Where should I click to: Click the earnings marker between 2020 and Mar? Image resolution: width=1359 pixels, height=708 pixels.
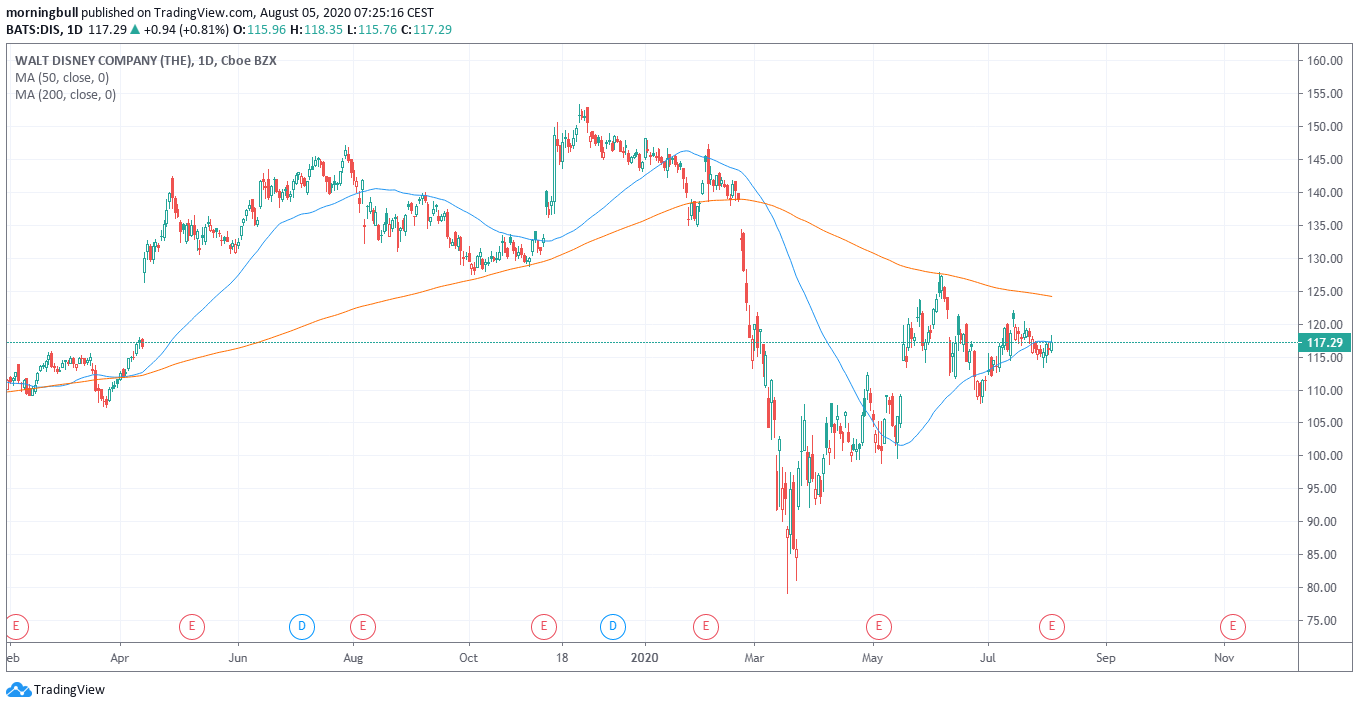(706, 627)
